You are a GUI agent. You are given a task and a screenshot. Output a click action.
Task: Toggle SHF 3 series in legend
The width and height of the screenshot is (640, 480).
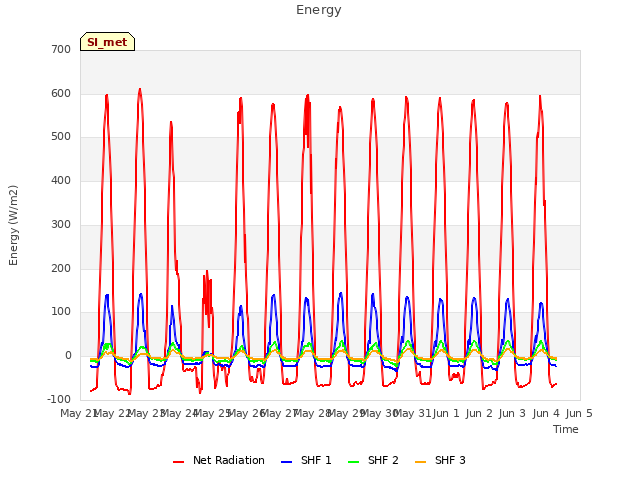(x=440, y=460)
